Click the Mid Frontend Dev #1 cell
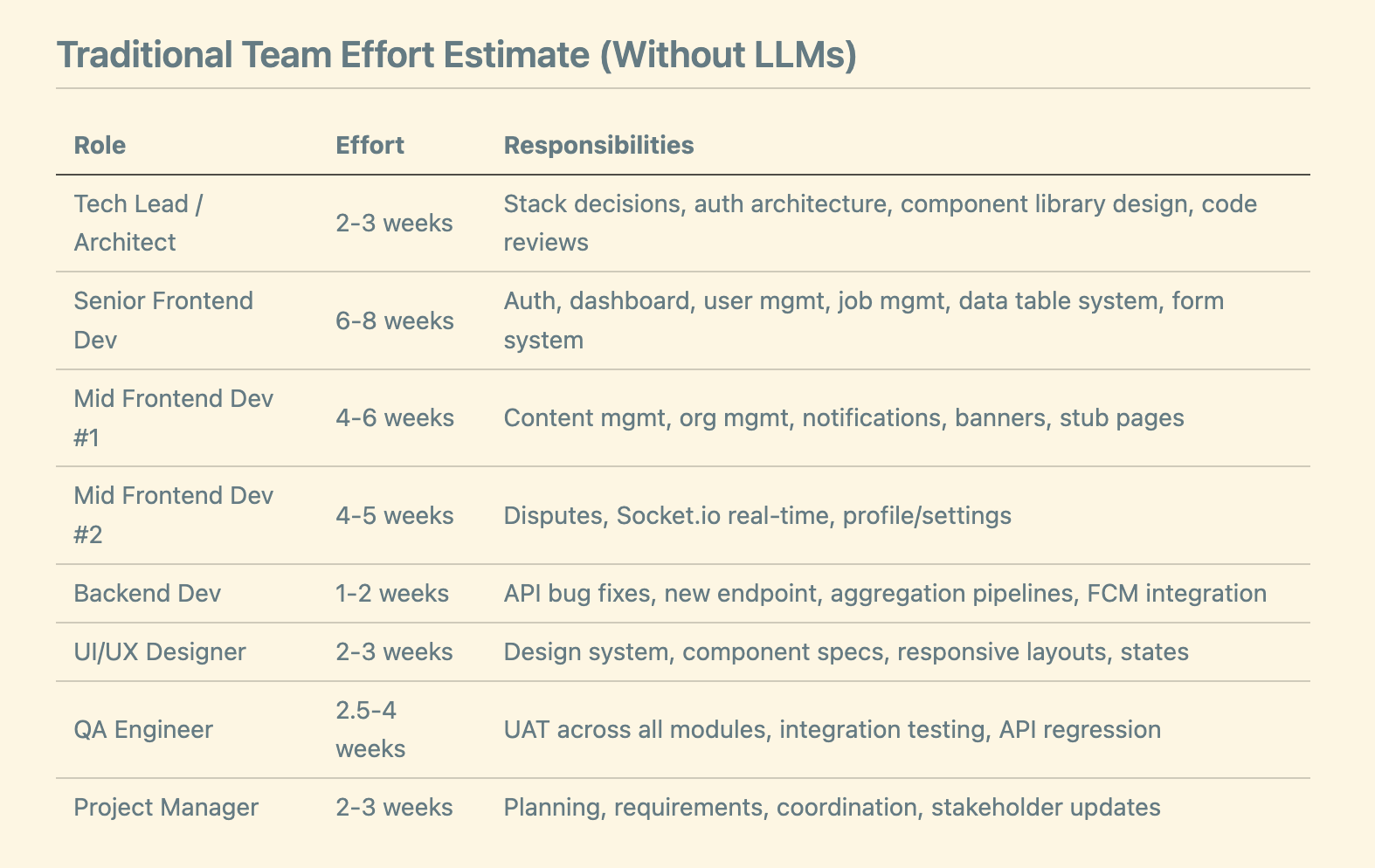Viewport: 1375px width, 868px height. click(x=174, y=417)
